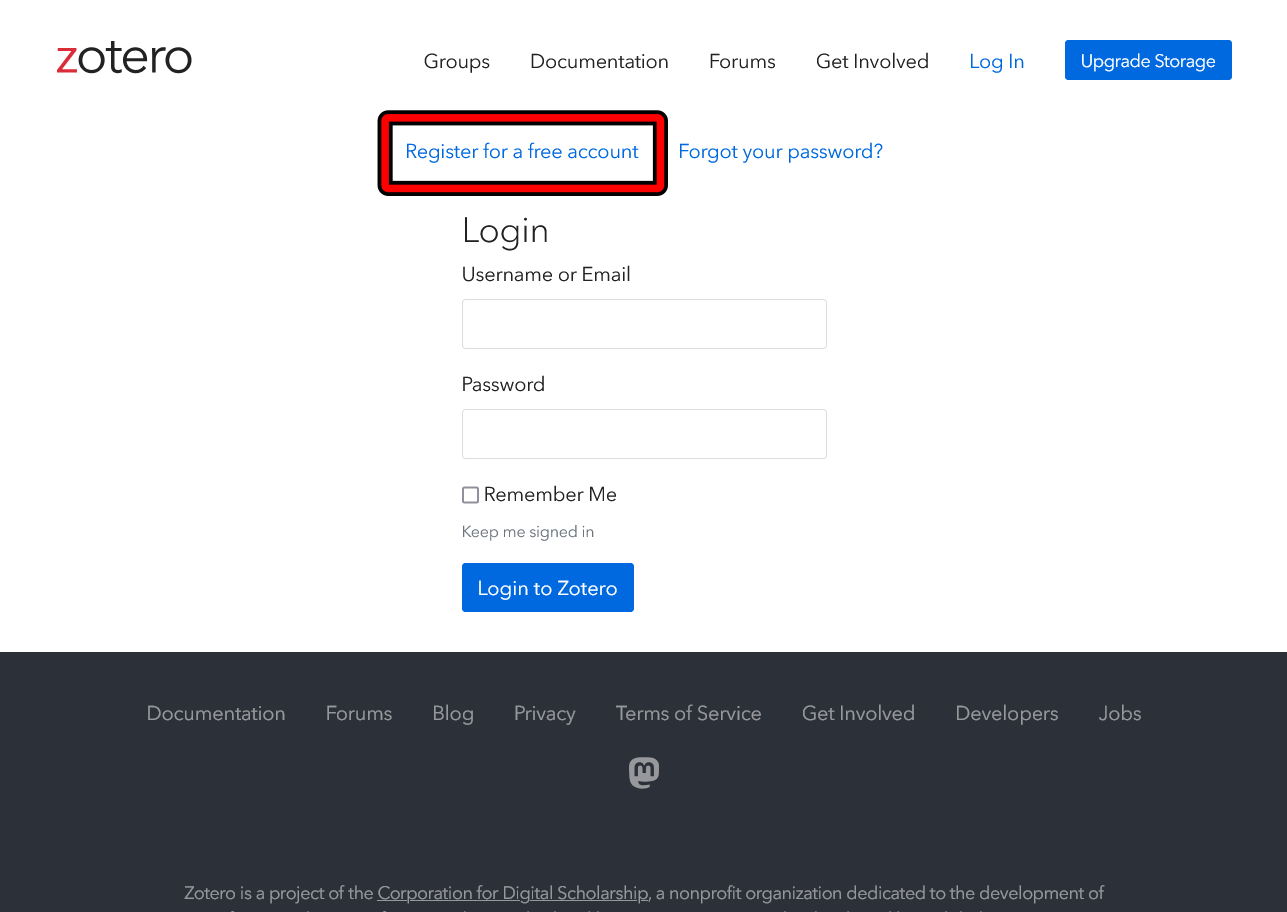Image resolution: width=1287 pixels, height=912 pixels.
Task: Open the footer Documentation link
Action: [x=216, y=713]
